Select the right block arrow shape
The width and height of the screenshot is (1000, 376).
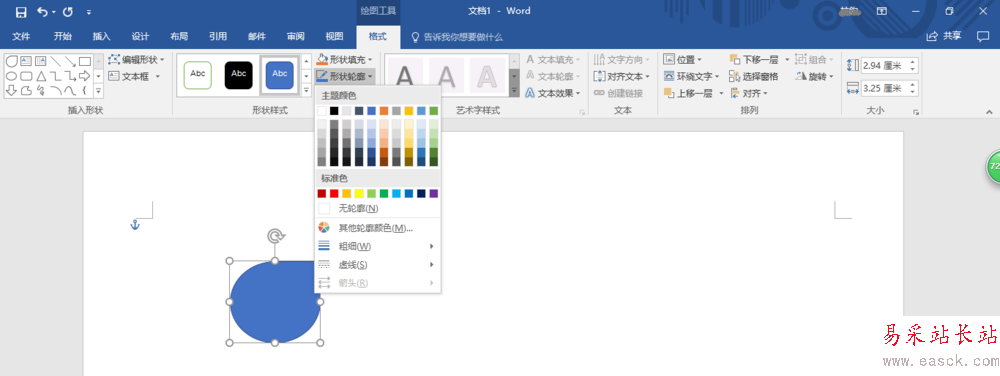coord(85,76)
